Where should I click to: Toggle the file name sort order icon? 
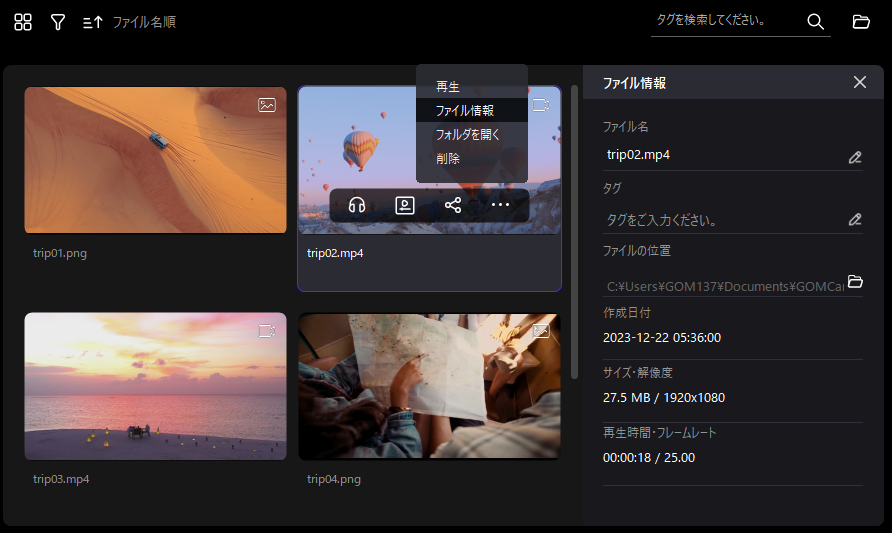click(x=92, y=22)
